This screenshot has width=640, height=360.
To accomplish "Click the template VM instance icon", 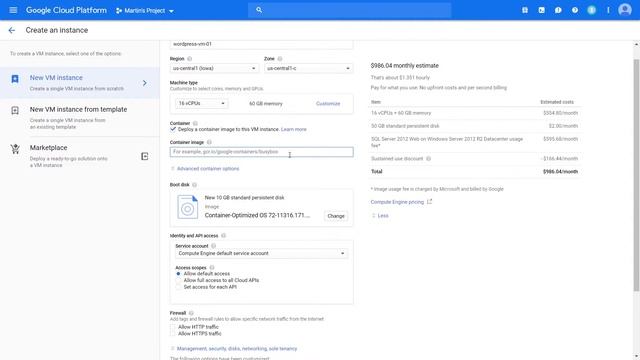I will pyautogui.click(x=15, y=111).
